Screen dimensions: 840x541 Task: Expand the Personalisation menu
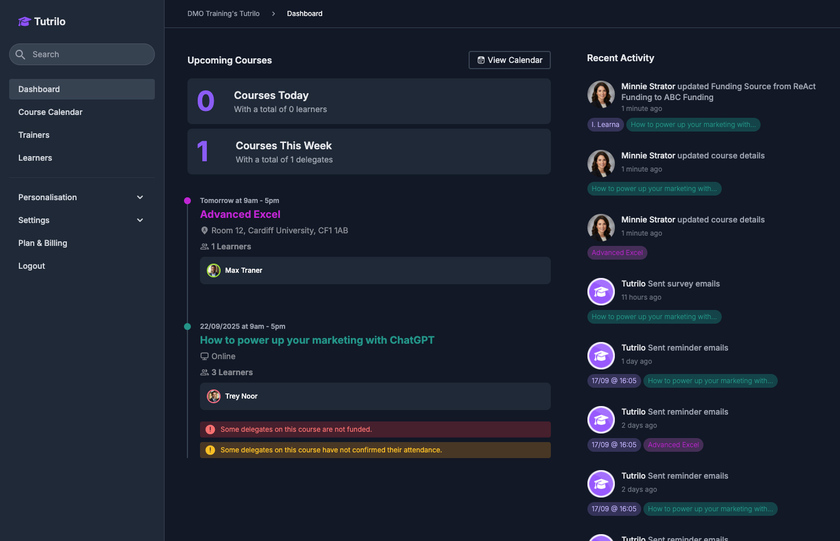point(140,197)
